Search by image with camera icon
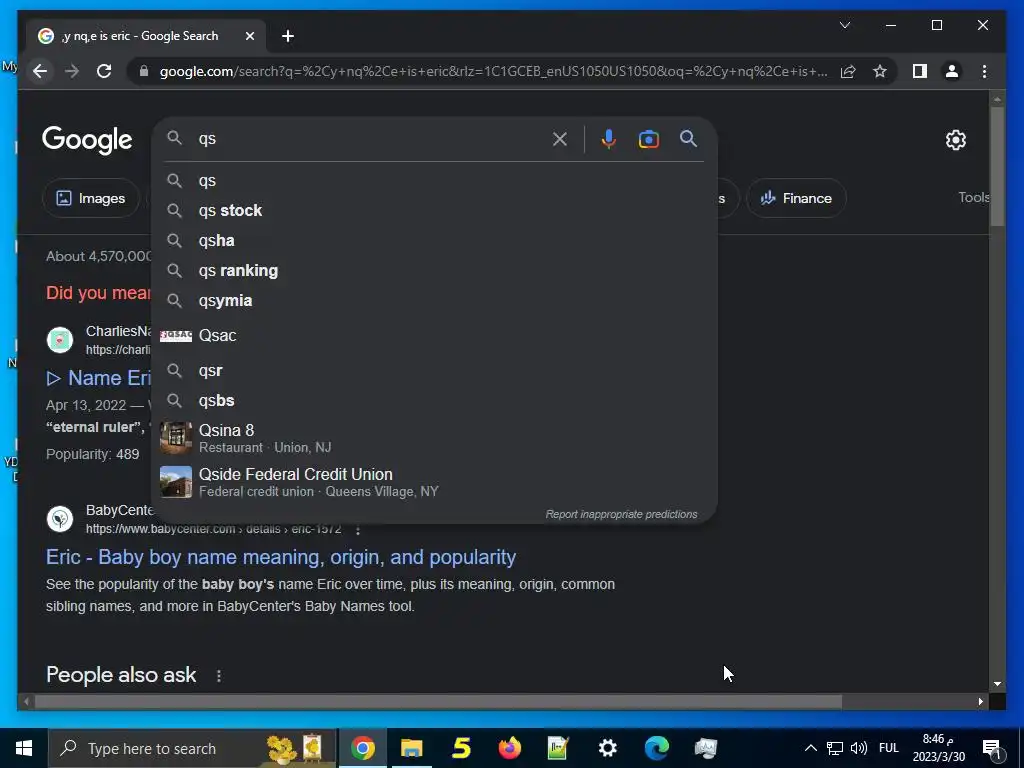The height and width of the screenshot is (768, 1024). coord(648,138)
